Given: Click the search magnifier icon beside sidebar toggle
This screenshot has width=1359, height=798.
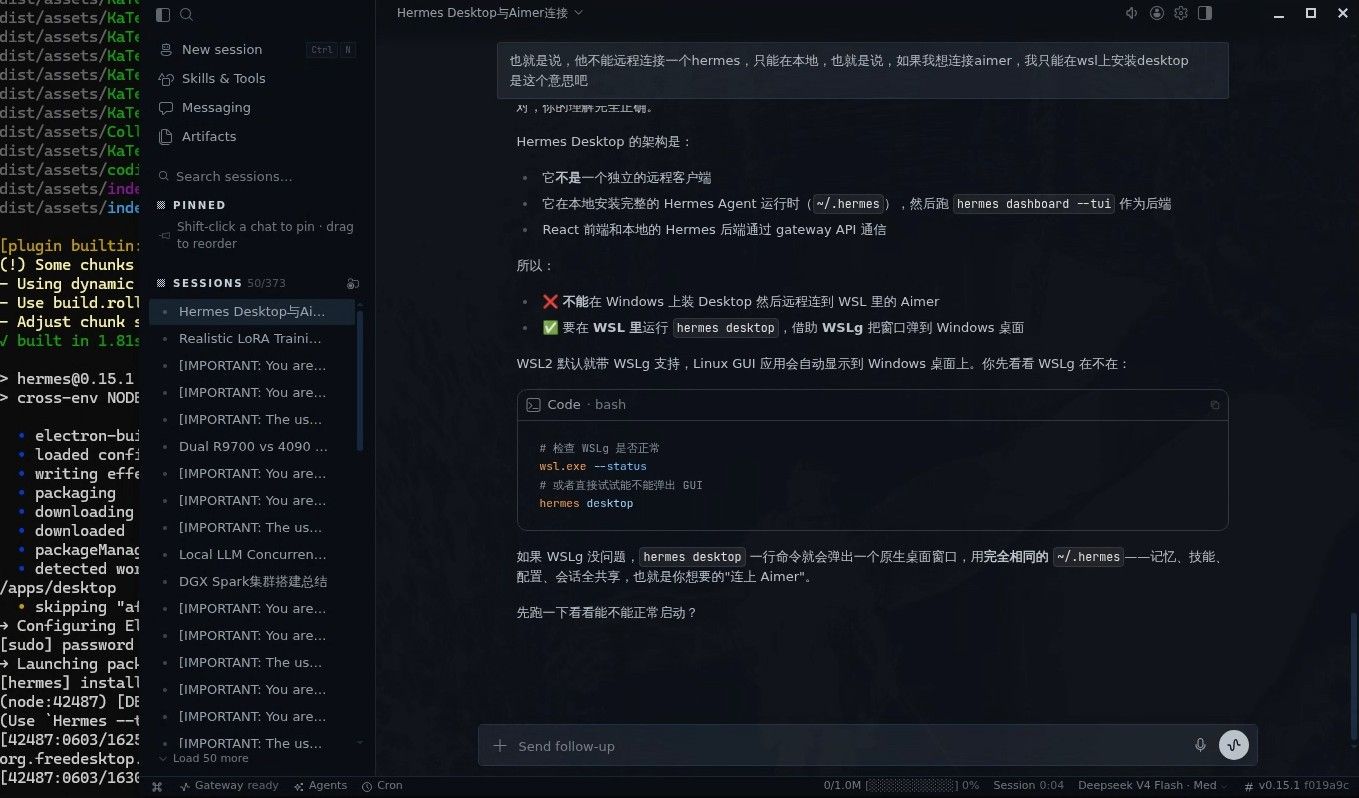Looking at the screenshot, I should 186,14.
